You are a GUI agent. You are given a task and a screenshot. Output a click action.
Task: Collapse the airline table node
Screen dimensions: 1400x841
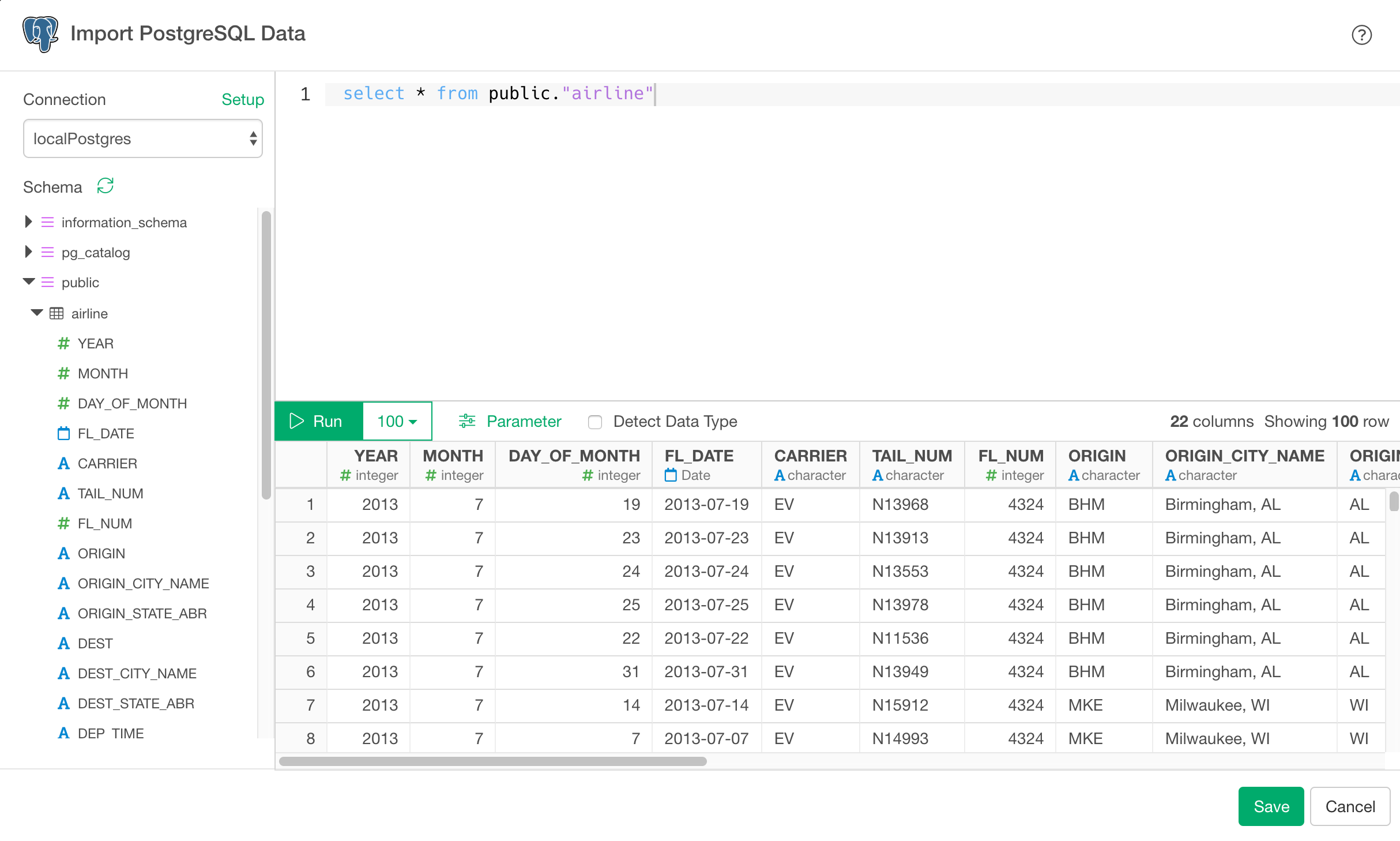tap(37, 313)
